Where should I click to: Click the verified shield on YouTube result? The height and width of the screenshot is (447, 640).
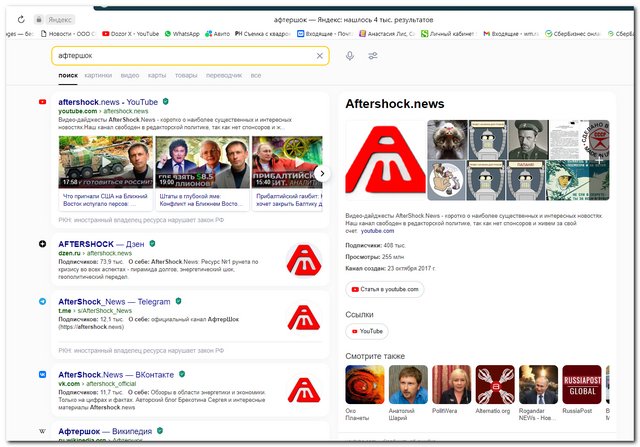[x=166, y=101]
